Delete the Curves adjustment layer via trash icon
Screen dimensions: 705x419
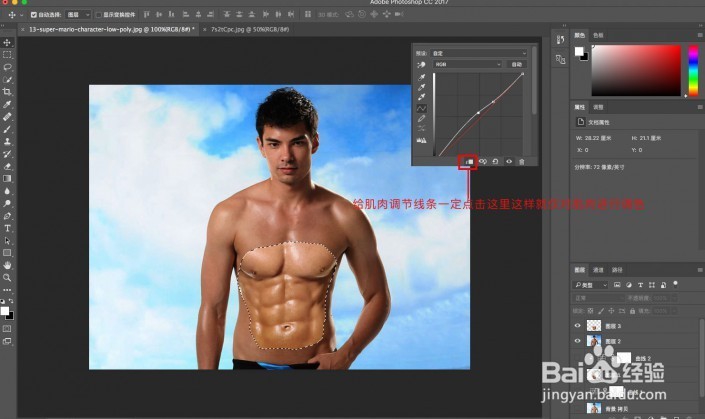click(522, 161)
